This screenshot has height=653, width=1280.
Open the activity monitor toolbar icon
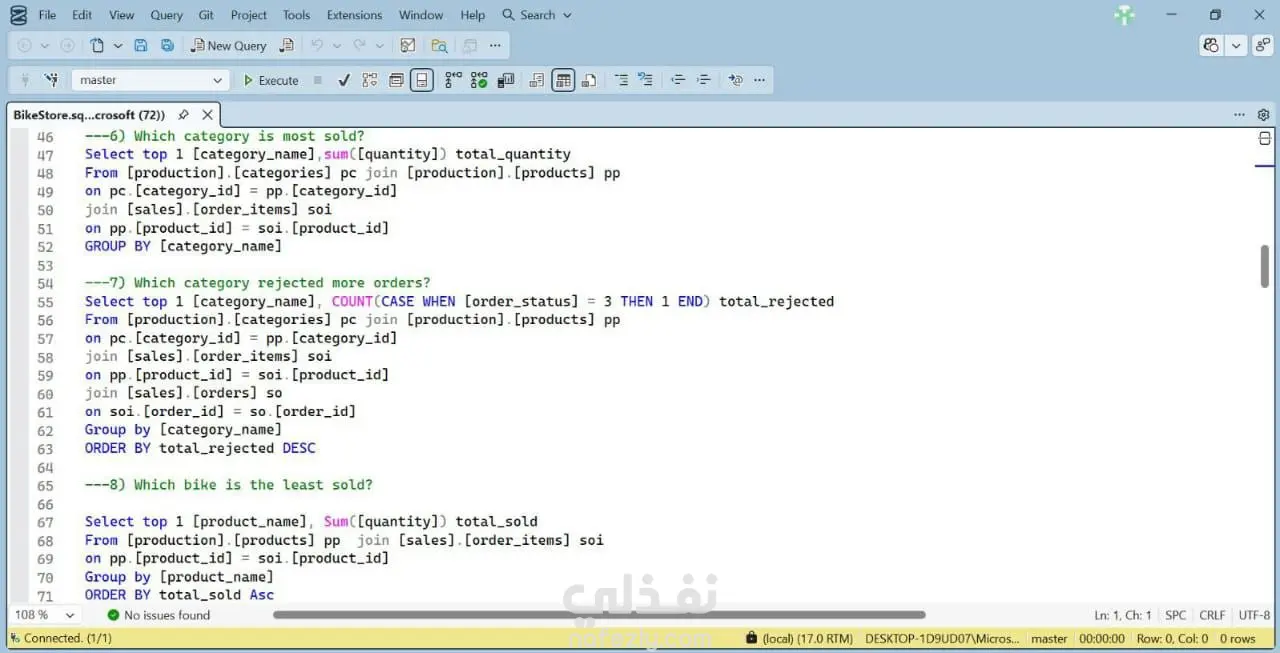(x=407, y=45)
